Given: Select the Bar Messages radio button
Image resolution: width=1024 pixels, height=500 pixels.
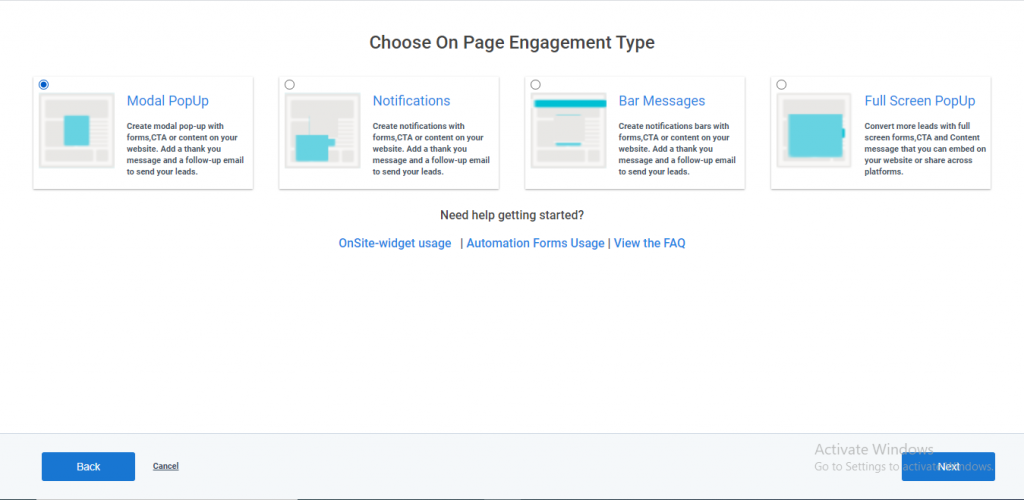Looking at the screenshot, I should [x=536, y=85].
